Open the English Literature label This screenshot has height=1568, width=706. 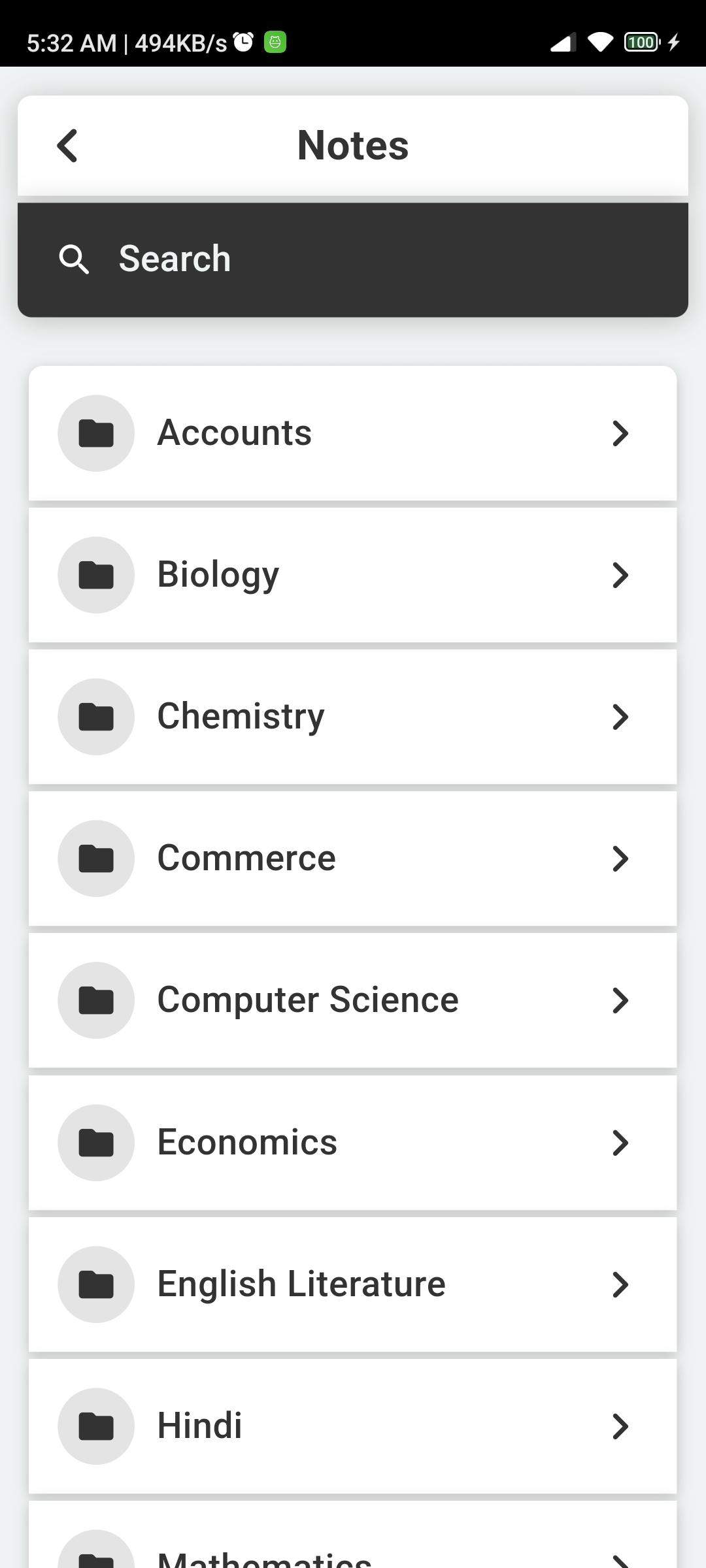click(x=301, y=1284)
